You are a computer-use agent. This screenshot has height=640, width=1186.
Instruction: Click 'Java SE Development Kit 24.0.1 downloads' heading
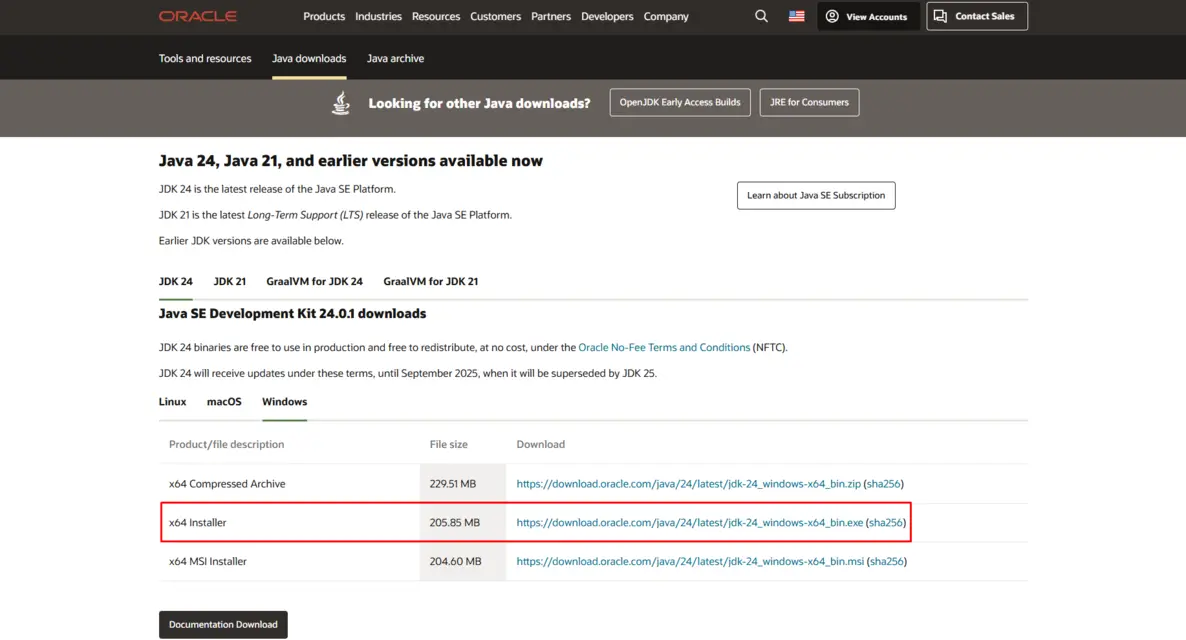point(292,313)
